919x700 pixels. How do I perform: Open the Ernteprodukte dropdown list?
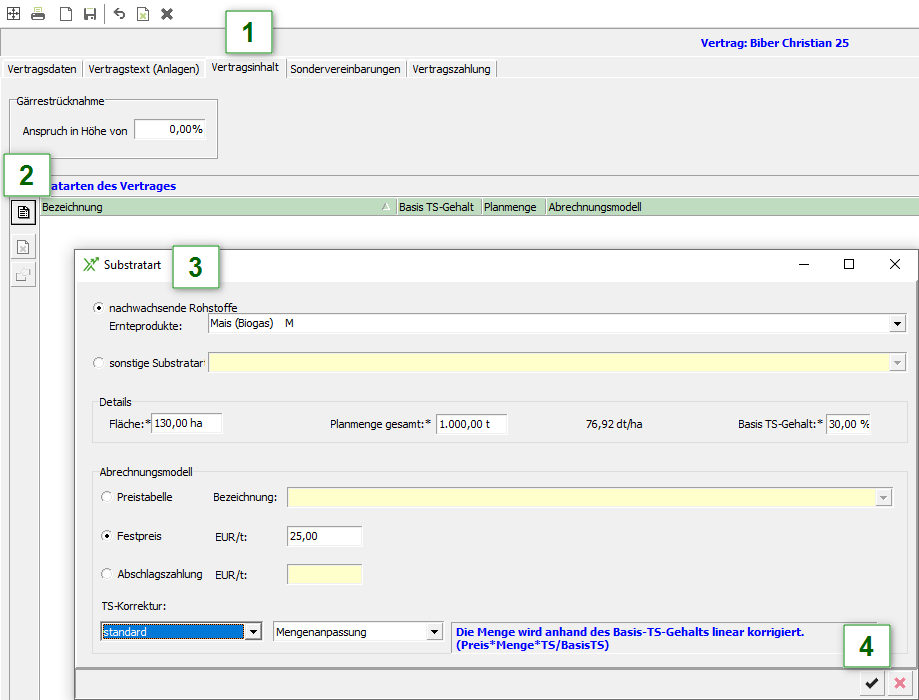point(898,324)
